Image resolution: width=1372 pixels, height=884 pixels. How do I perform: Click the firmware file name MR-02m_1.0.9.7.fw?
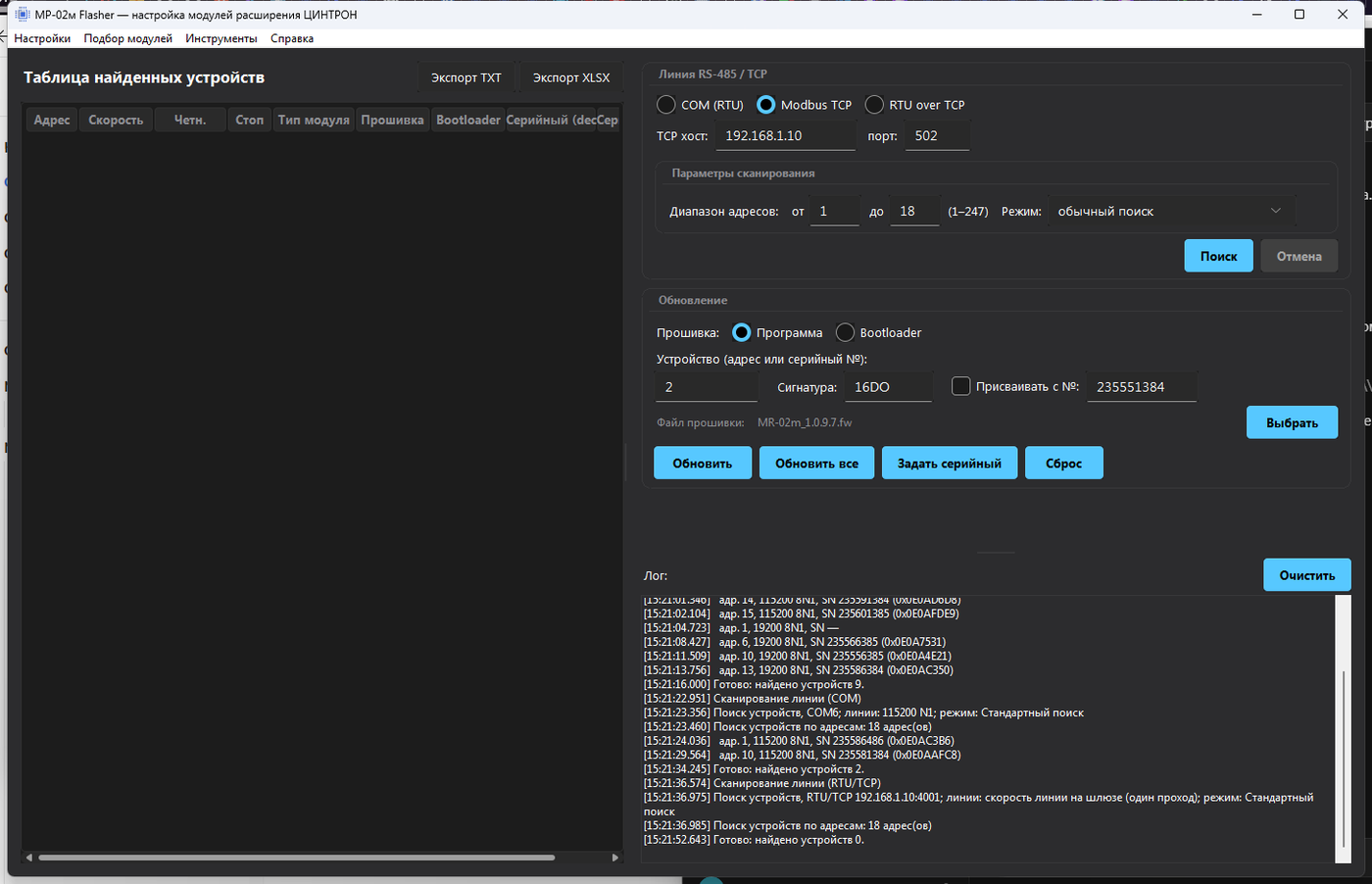(x=805, y=422)
